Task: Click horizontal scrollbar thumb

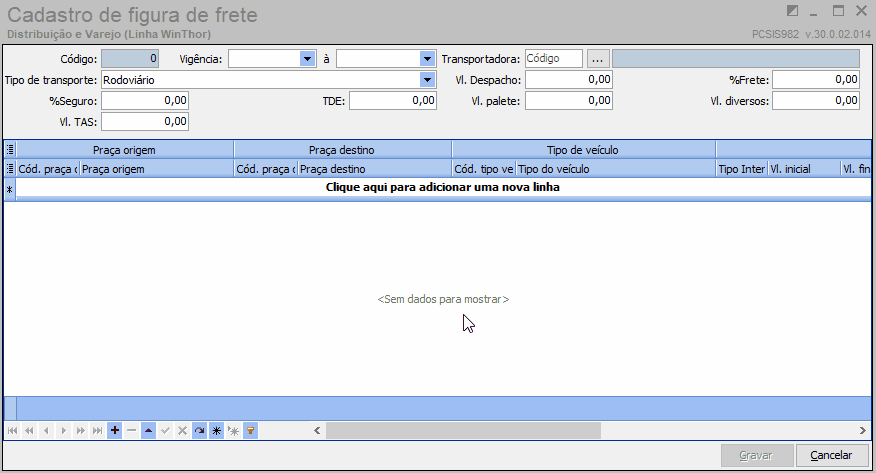Action: 464,431
